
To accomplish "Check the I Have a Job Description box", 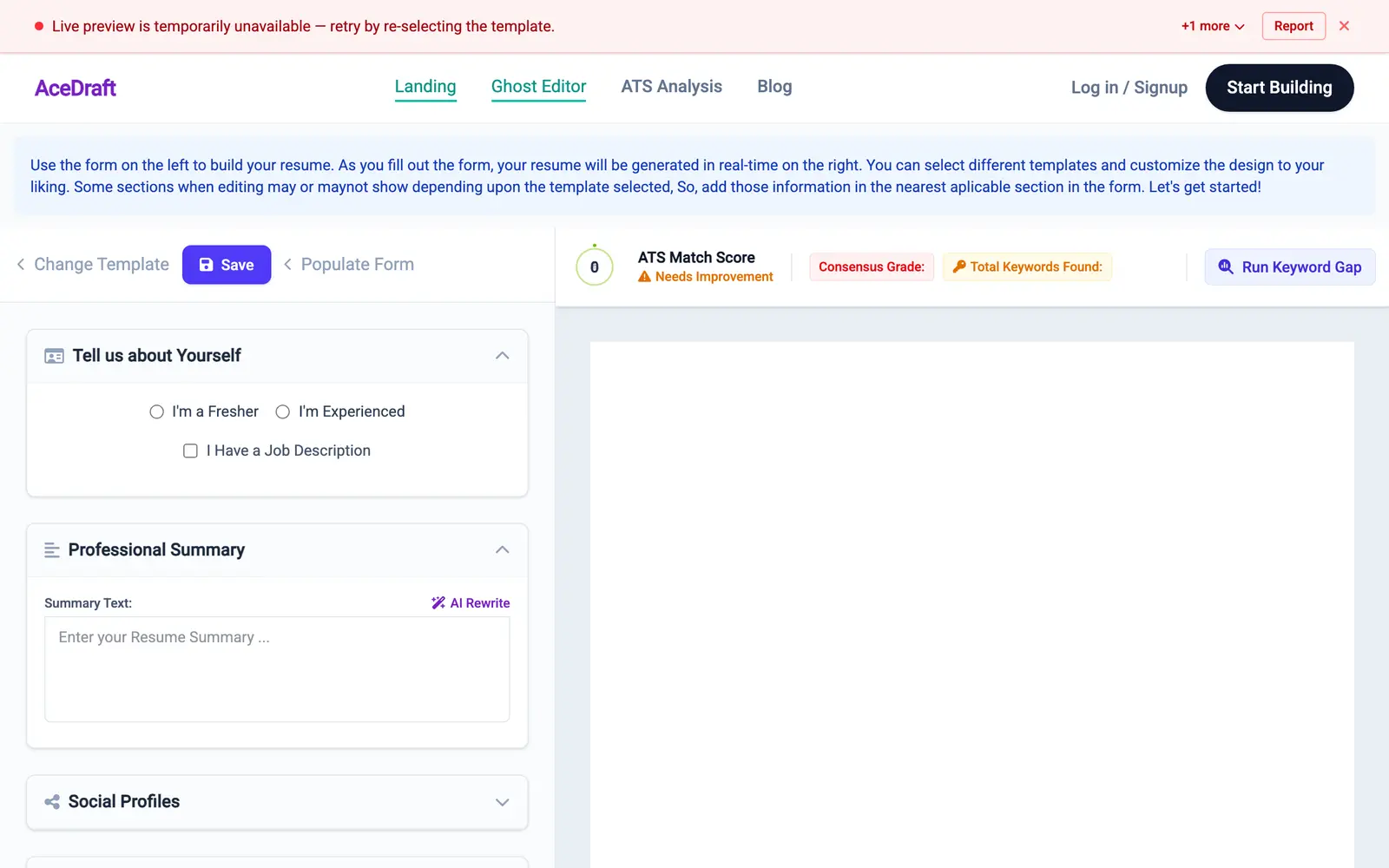I will (x=190, y=451).
